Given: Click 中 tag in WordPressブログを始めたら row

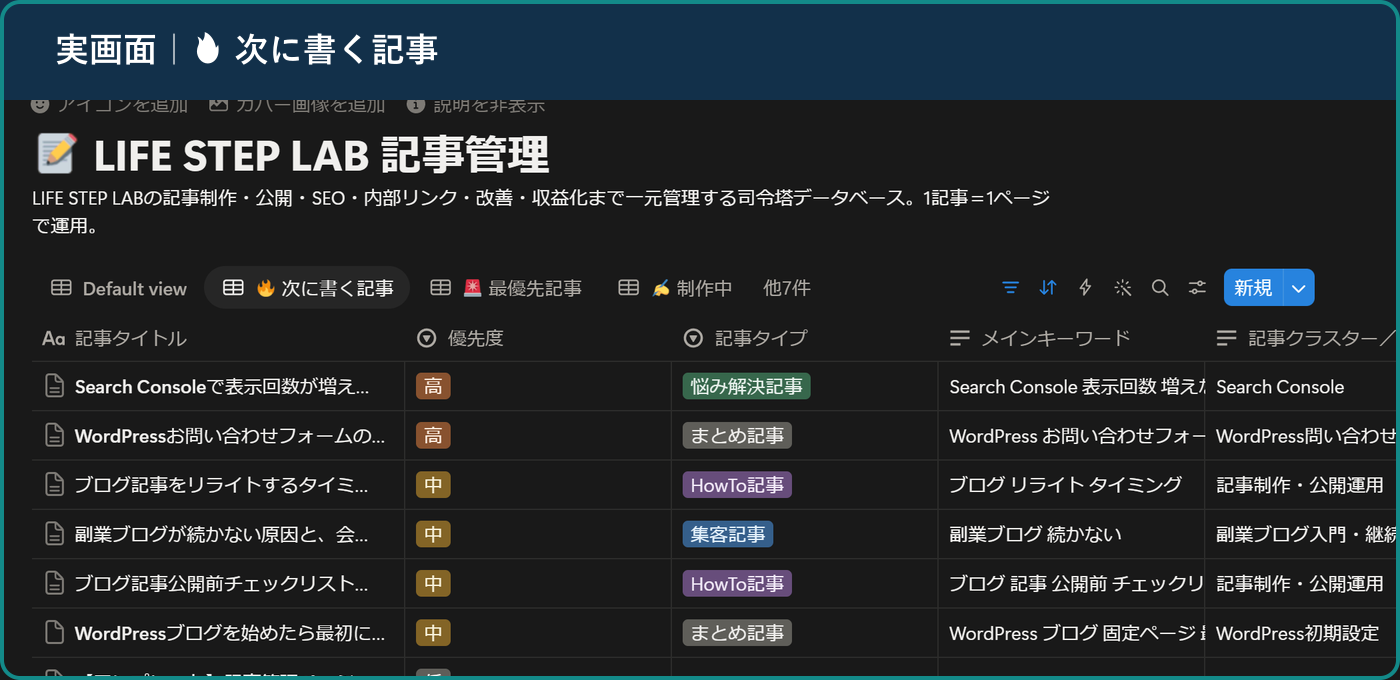Looking at the screenshot, I should point(433,633).
